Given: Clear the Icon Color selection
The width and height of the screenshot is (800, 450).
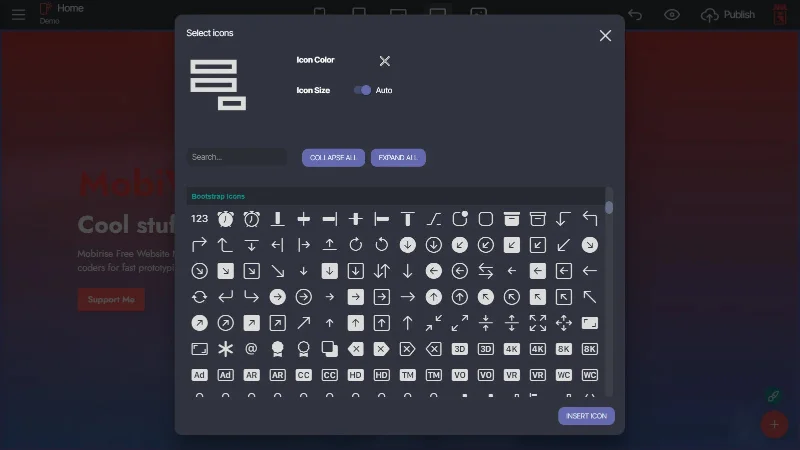Looking at the screenshot, I should coord(385,61).
